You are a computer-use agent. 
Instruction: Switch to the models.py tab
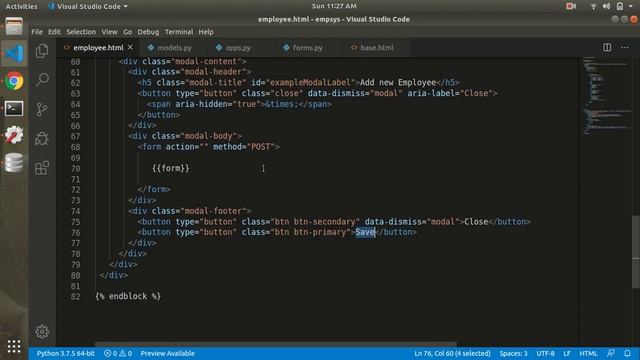(174, 48)
